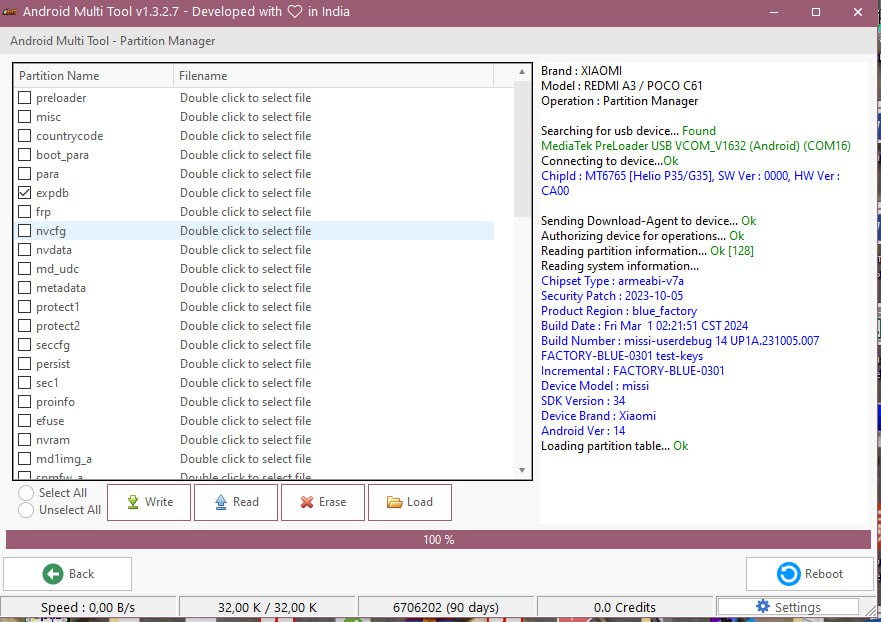Check the proinfo partition checkbox
Image resolution: width=881 pixels, height=622 pixels.
pos(24,402)
